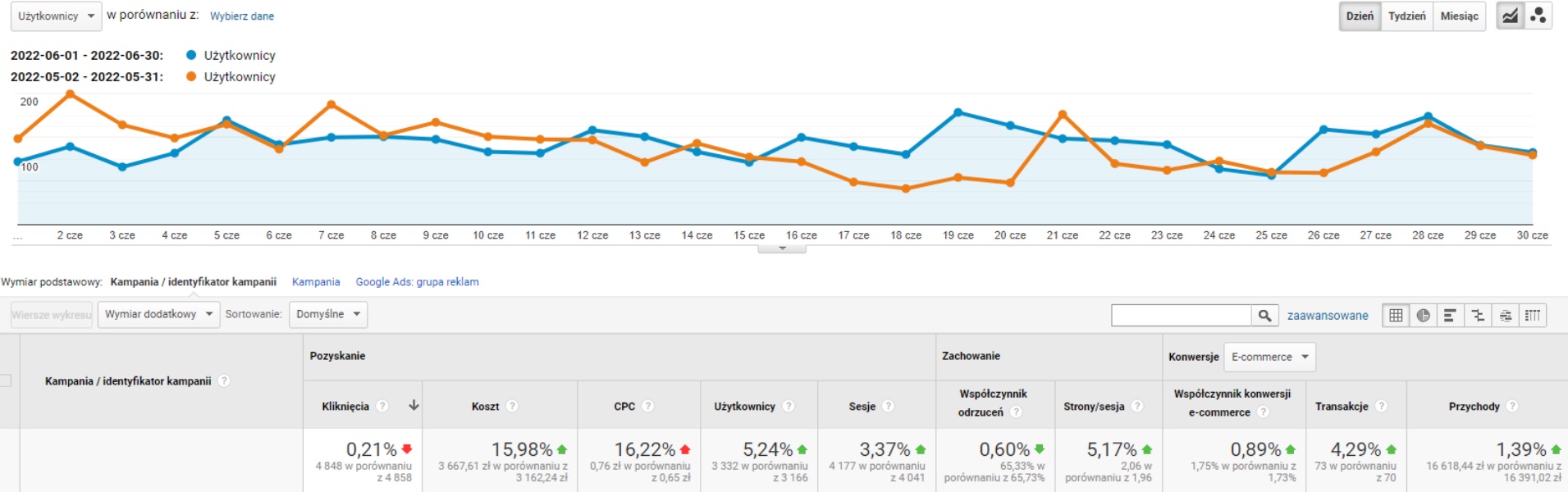Open help for Kampania / identyfikator kampanii
1568x492 pixels.
224,380
